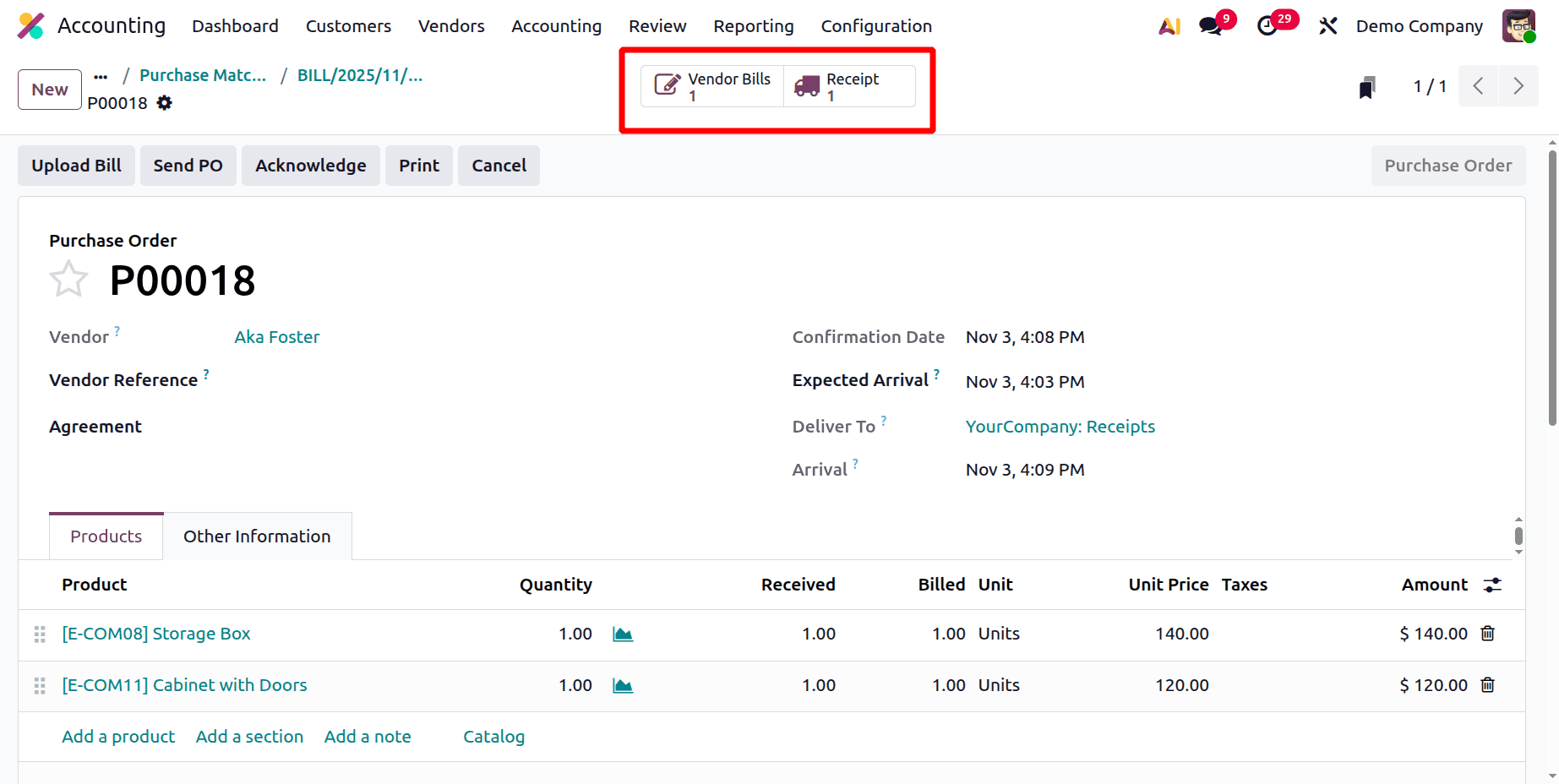Screen dimensions: 1559x784
Task: Open the messaging notifications chat icon
Action: point(1210,25)
